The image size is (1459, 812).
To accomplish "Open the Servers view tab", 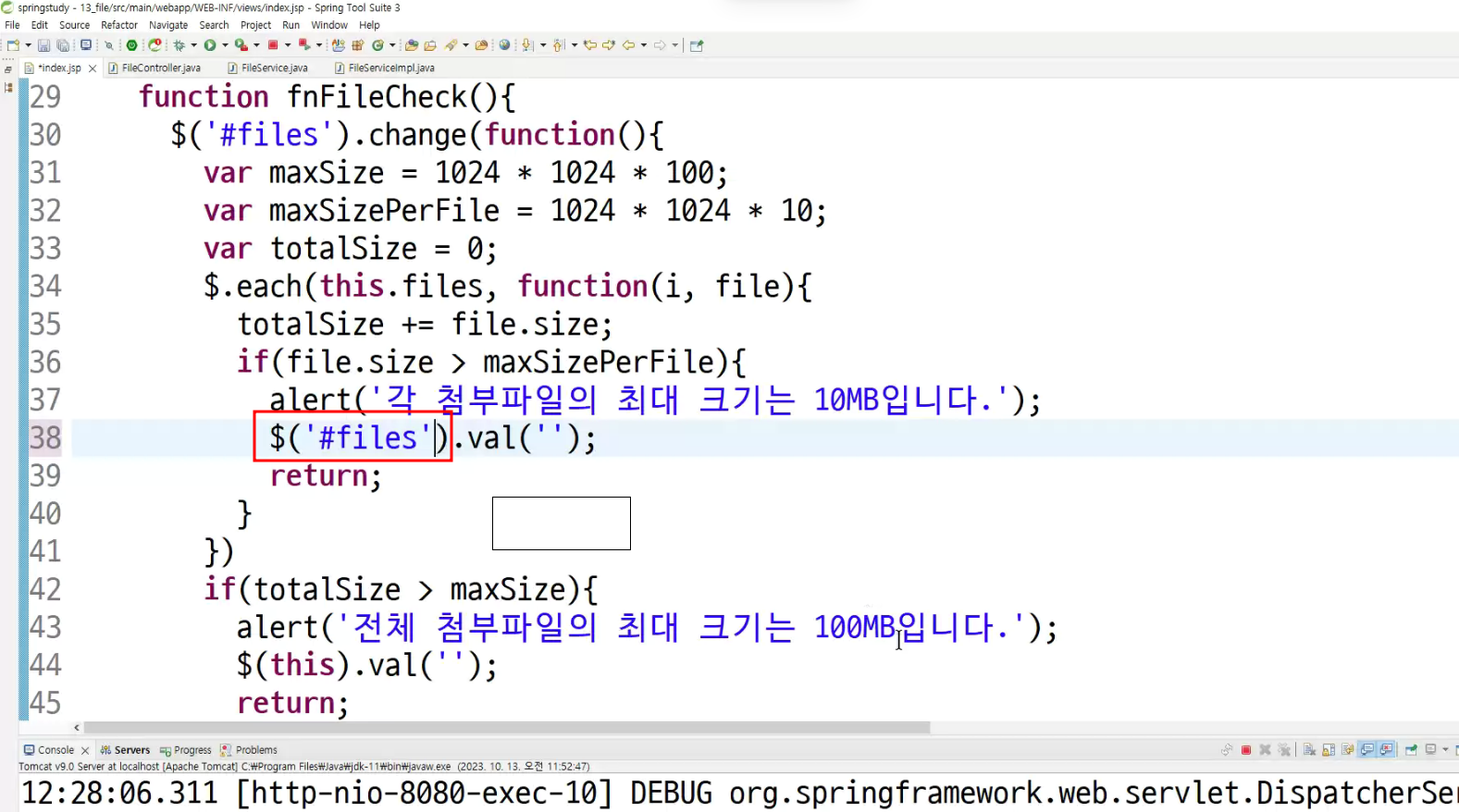I will click(125, 750).
